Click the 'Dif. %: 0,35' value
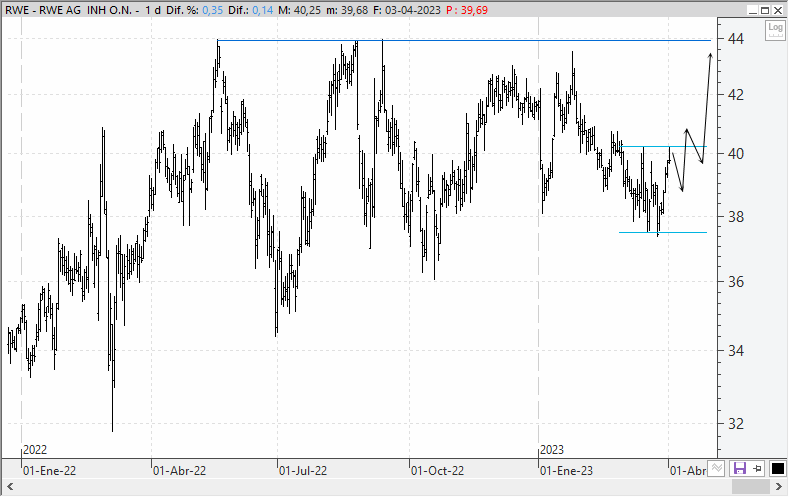The width and height of the screenshot is (789, 497). pos(195,10)
